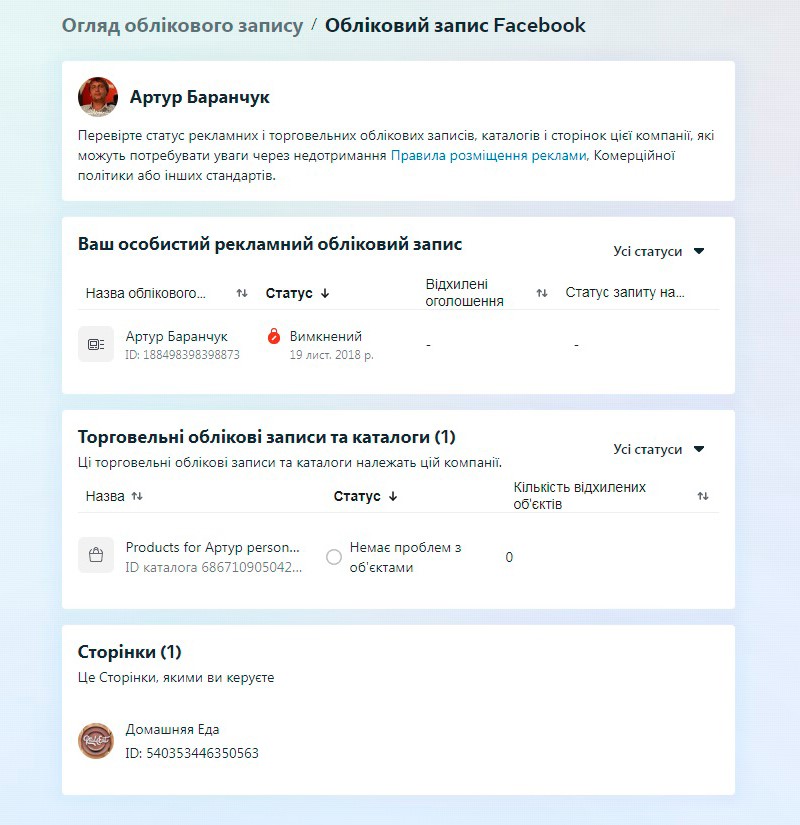
Task: Select the Обліковий запис Facebook breadcrumb item
Action: tap(454, 25)
